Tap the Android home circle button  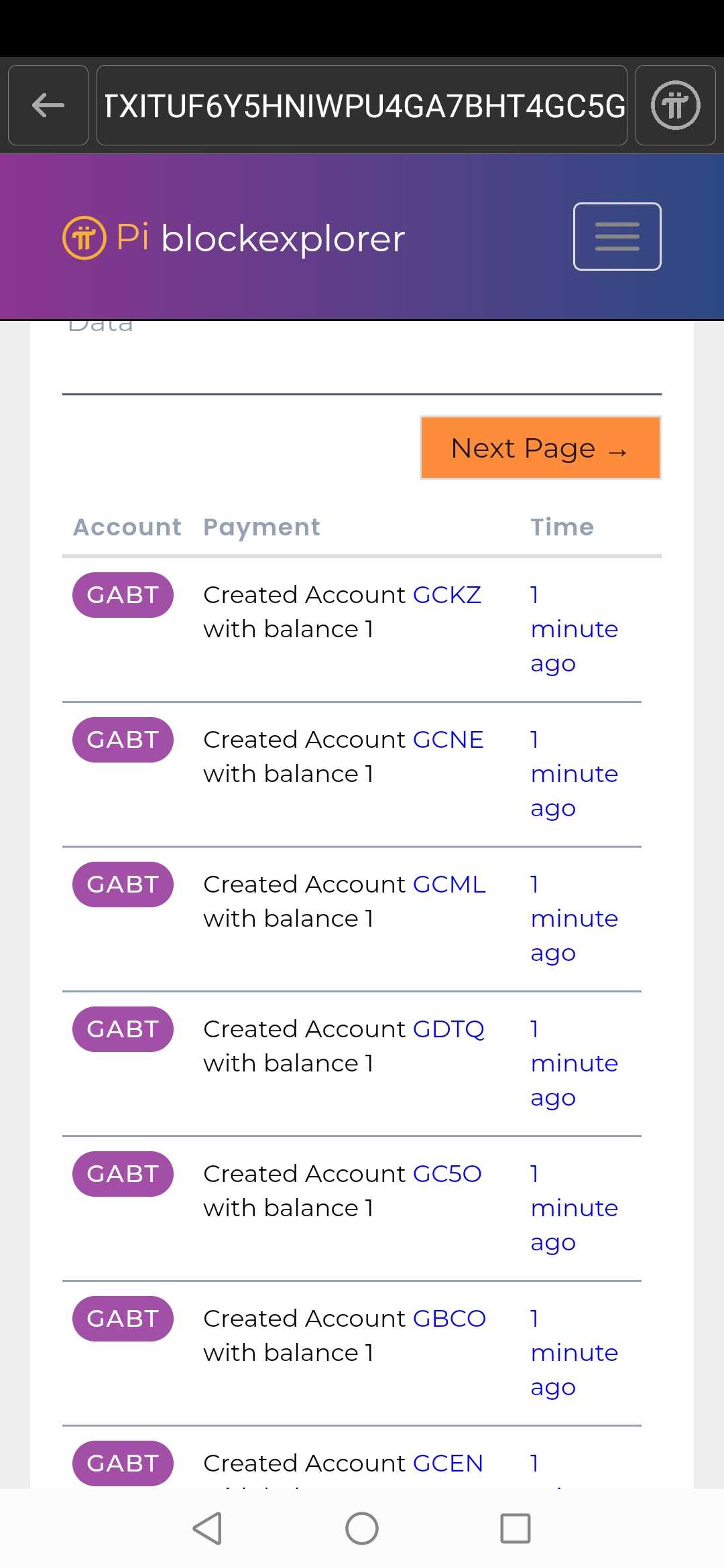362,1528
